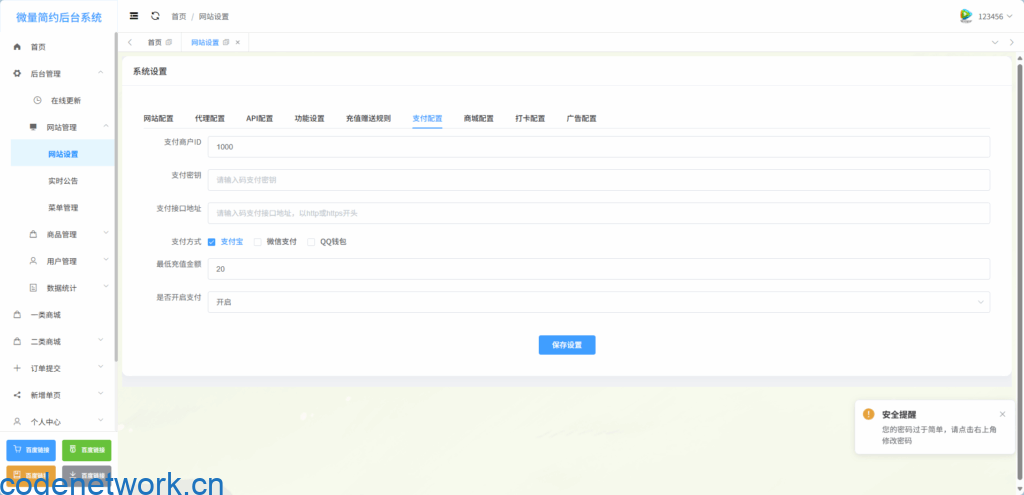
Task: Open 实时公告 in the sidebar
Action: pyautogui.click(x=62, y=181)
